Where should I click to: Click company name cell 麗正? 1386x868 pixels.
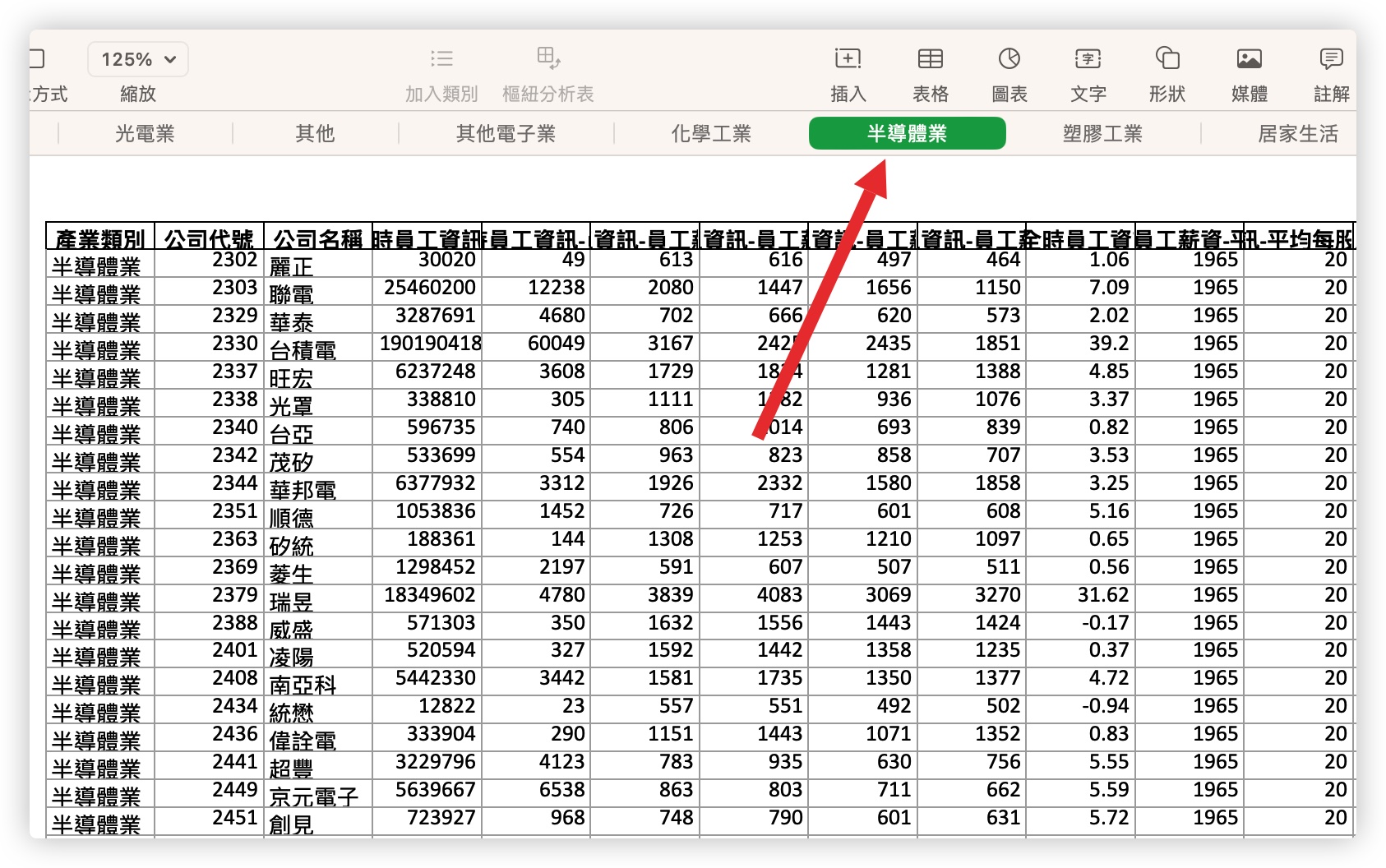tap(317, 264)
